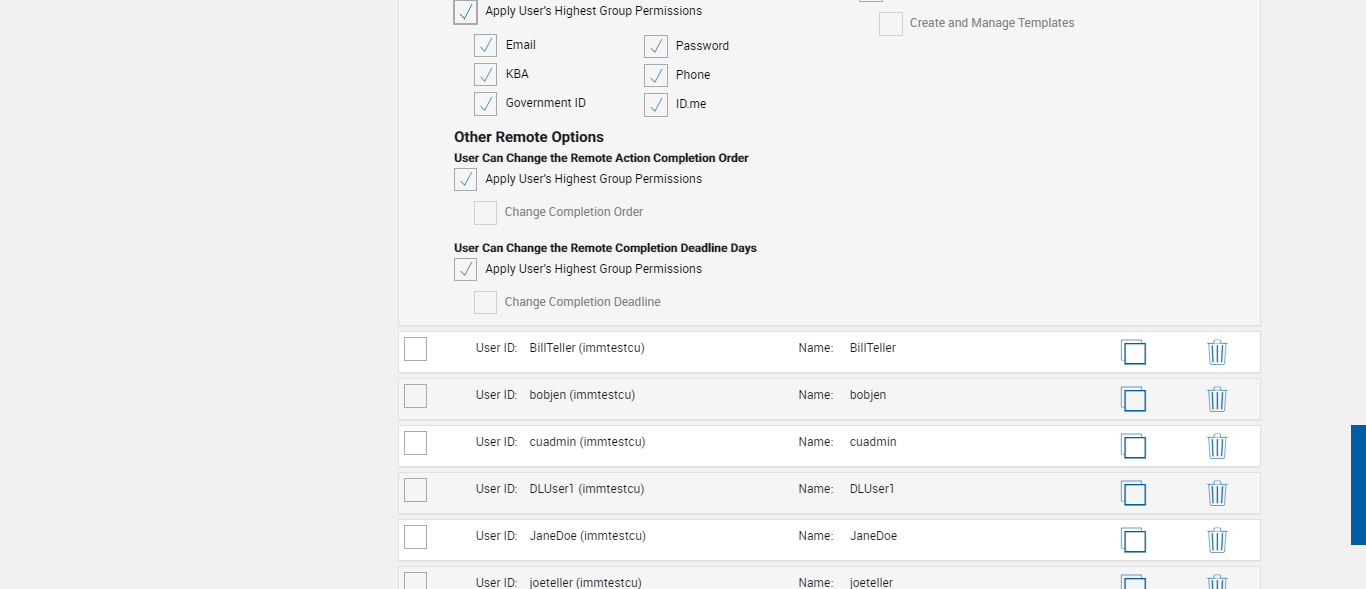The width and height of the screenshot is (1366, 589).
Task: Uncheck group permissions under Completion Deadline Days
Action: tap(465, 269)
